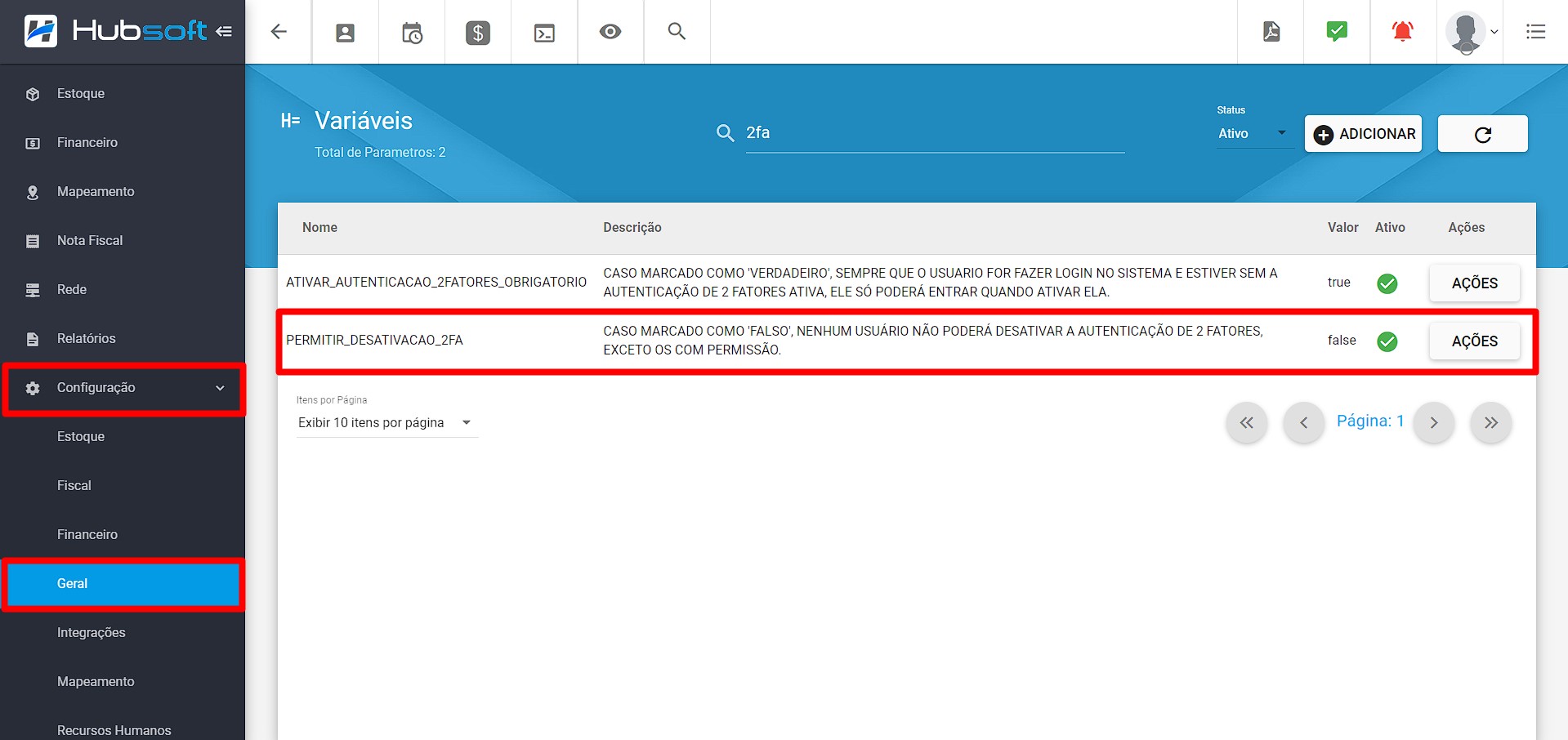Click the Página: 1 indicator
The height and width of the screenshot is (740, 1568).
click(1370, 421)
